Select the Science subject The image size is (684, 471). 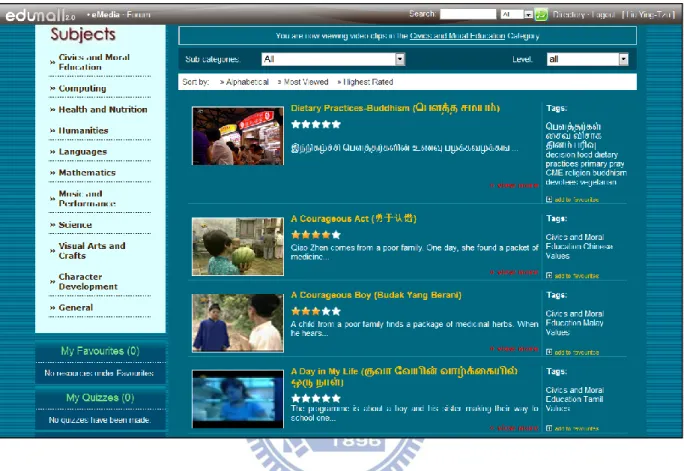(75, 225)
